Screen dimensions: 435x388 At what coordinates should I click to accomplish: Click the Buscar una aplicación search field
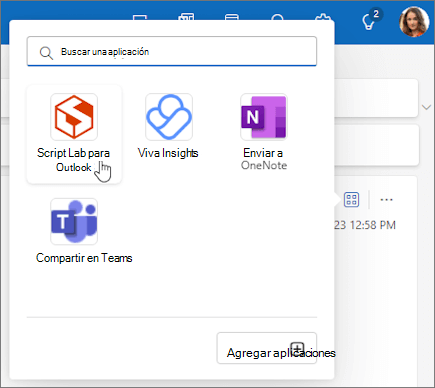click(172, 51)
